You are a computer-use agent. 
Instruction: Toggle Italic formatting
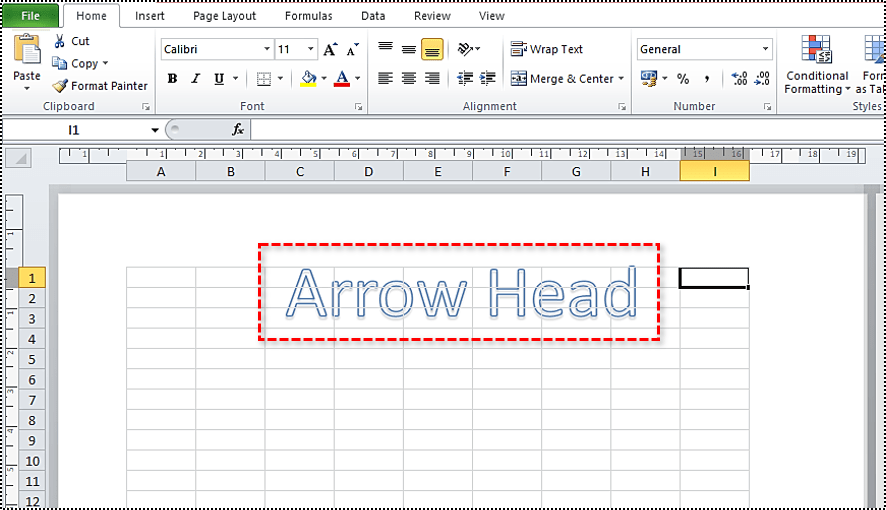point(194,79)
